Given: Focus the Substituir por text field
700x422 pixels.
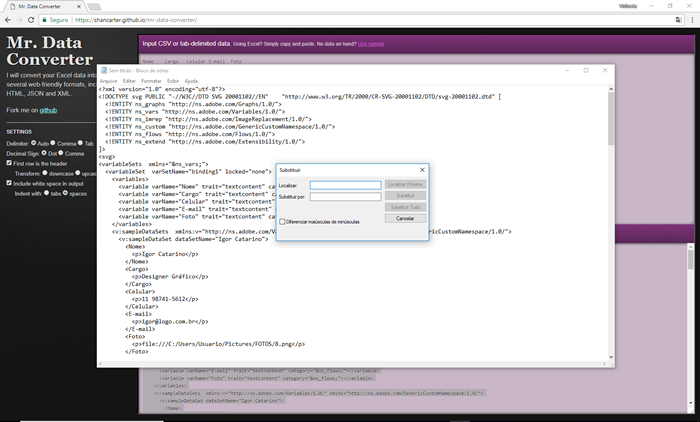Looking at the screenshot, I should (x=345, y=196).
